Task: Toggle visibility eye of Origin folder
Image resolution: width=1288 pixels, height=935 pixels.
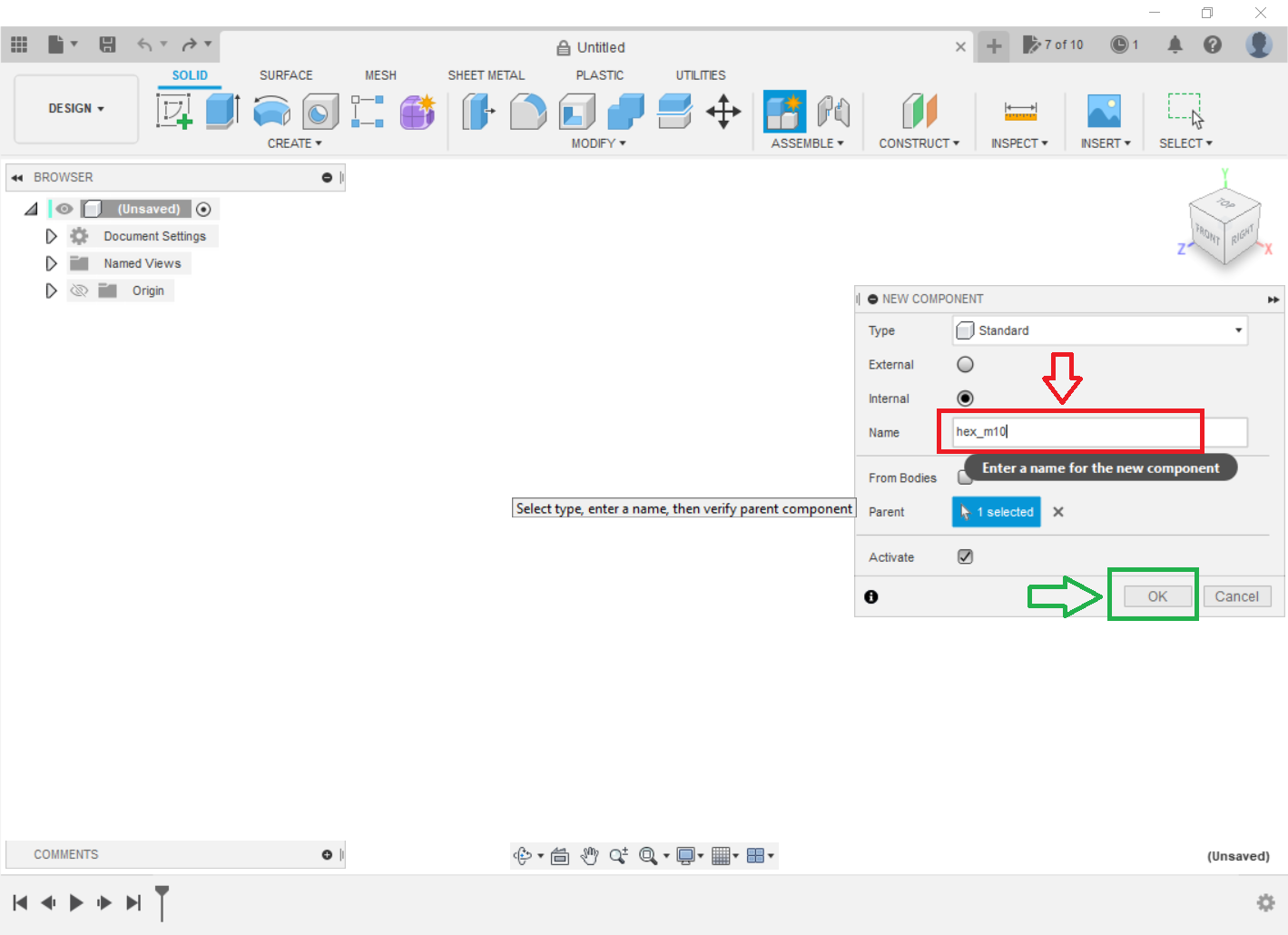Action: pyautogui.click(x=79, y=290)
